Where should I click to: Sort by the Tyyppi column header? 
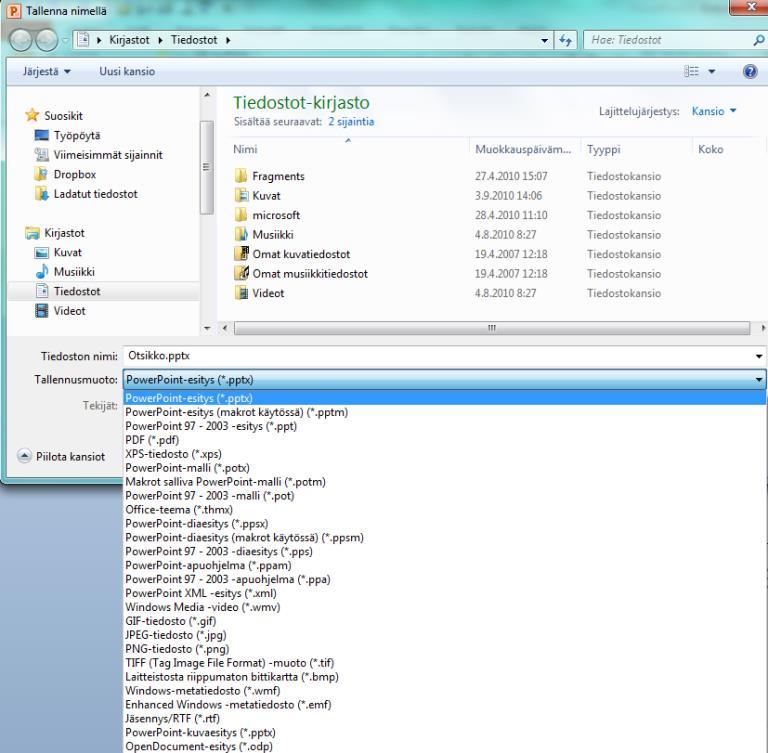[636, 149]
